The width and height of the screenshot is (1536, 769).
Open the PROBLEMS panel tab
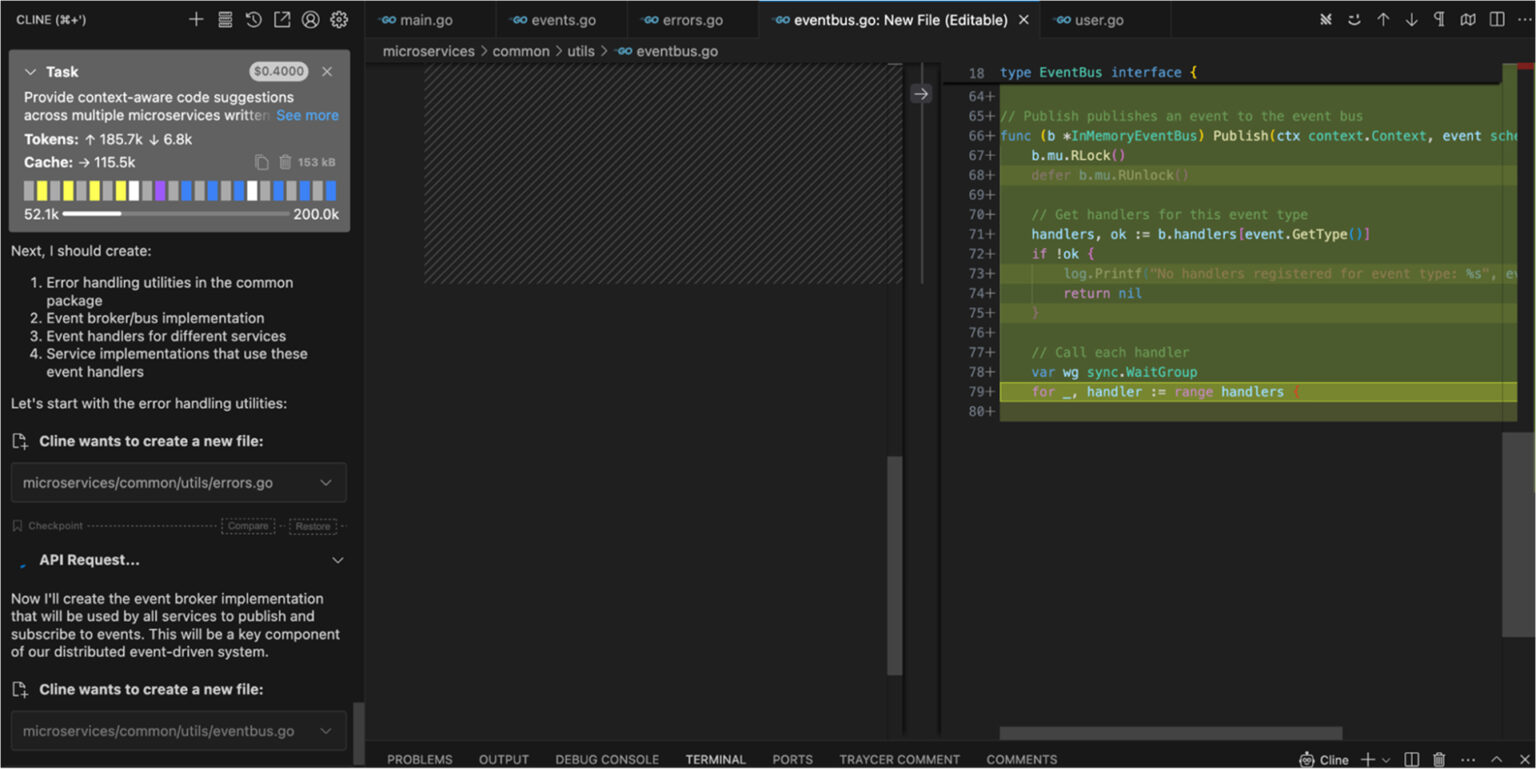click(419, 760)
